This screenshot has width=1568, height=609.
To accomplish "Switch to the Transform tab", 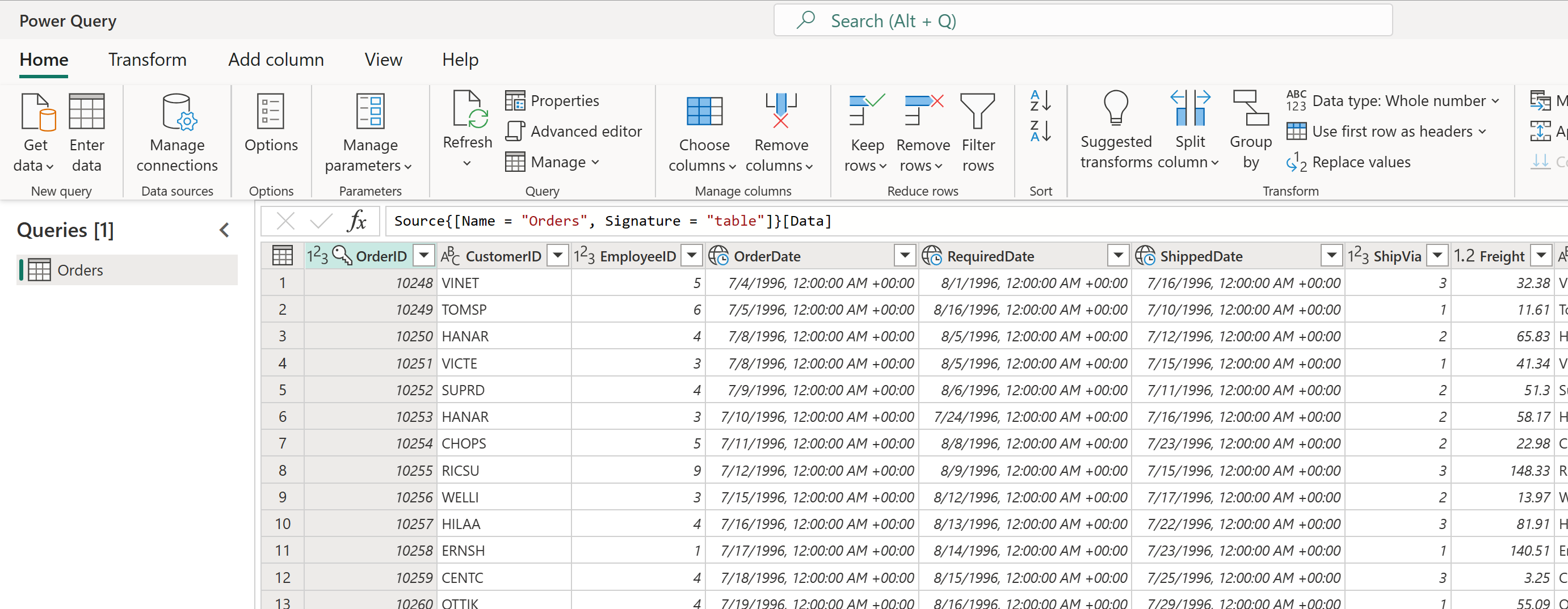I will pos(148,60).
